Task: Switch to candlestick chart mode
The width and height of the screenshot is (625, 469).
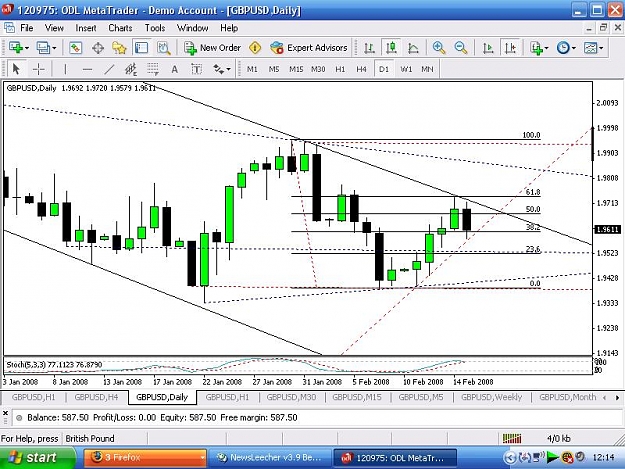Action: (x=391, y=48)
